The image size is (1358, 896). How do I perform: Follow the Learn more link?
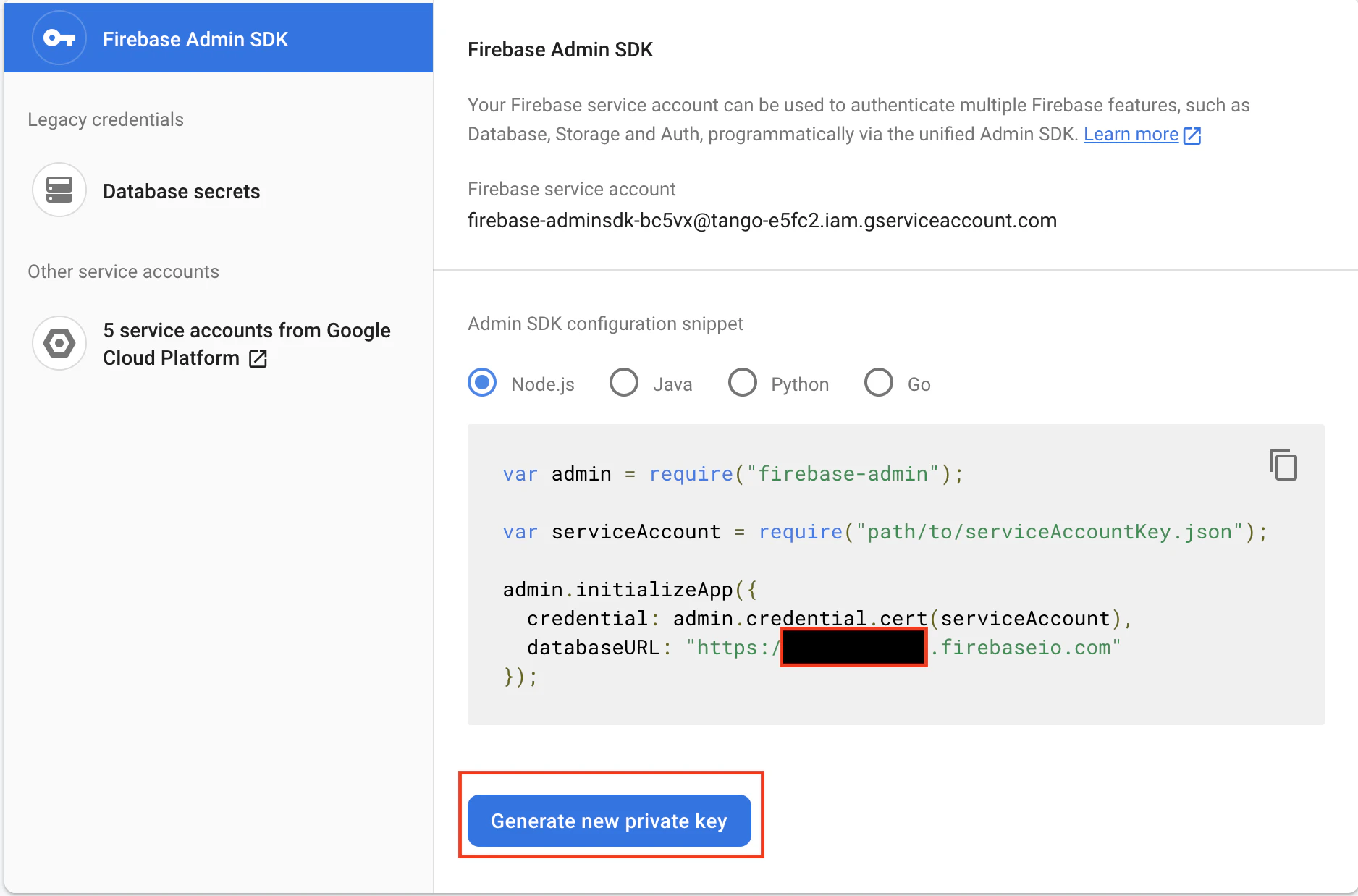pos(1131,135)
